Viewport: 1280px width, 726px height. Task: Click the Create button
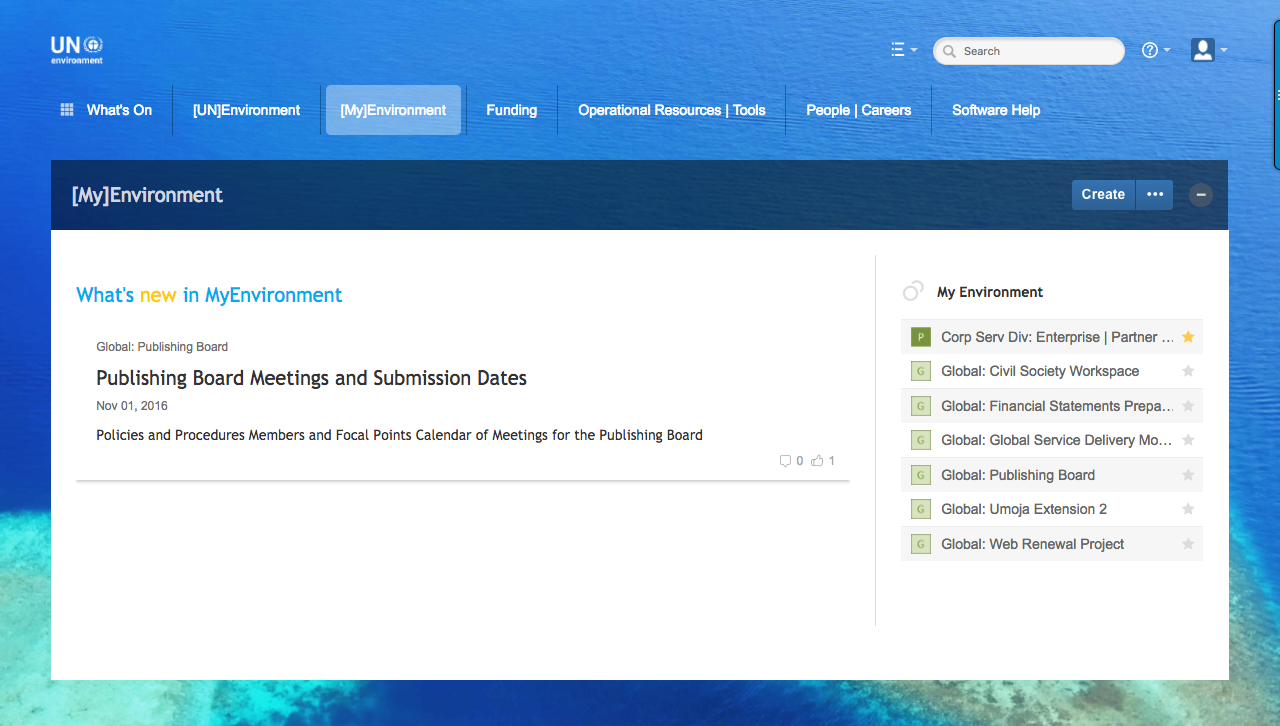click(x=1103, y=195)
